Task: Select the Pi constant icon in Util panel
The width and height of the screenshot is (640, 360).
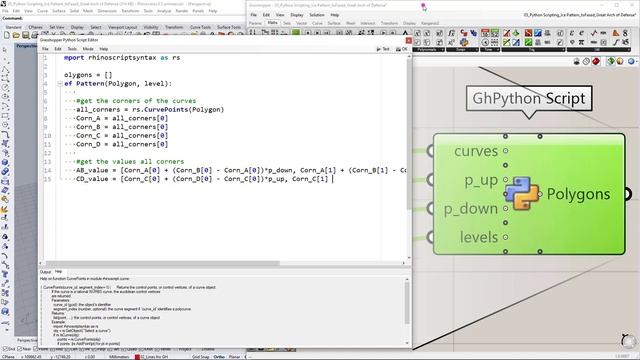Action: [x=582, y=42]
